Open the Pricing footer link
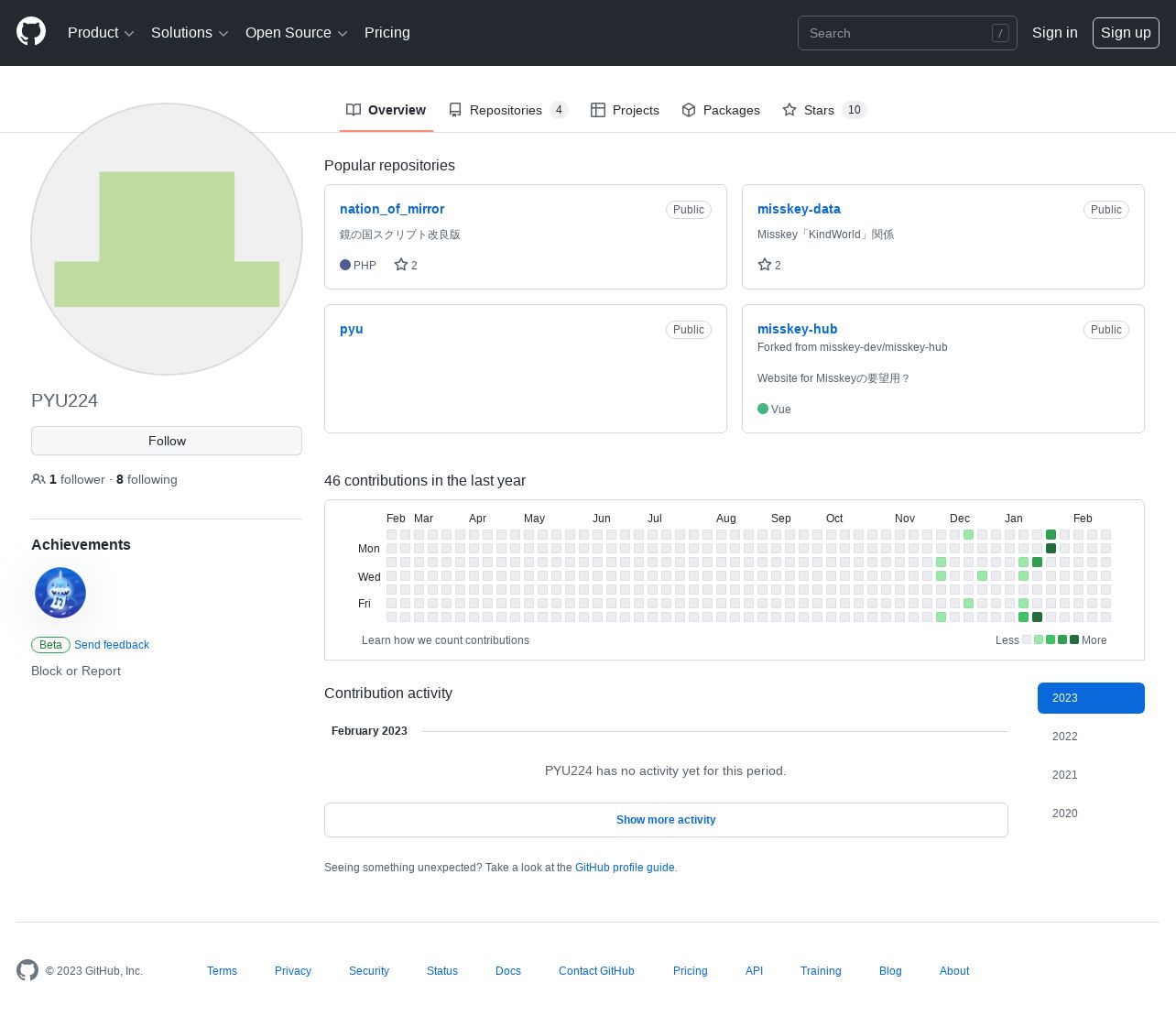1176x1027 pixels. [x=691, y=971]
